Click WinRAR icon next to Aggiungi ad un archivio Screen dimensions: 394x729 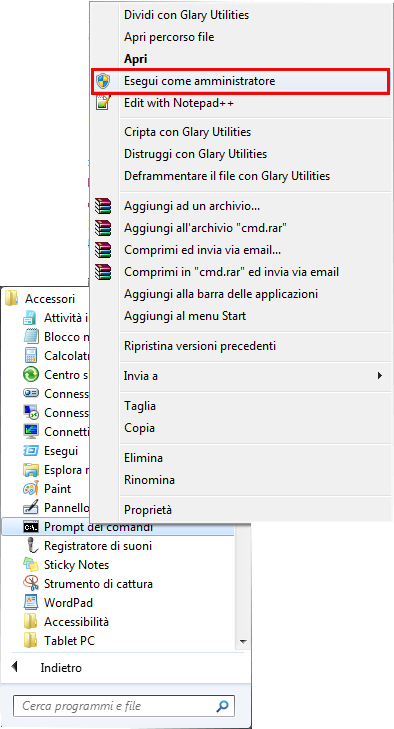pos(103,206)
